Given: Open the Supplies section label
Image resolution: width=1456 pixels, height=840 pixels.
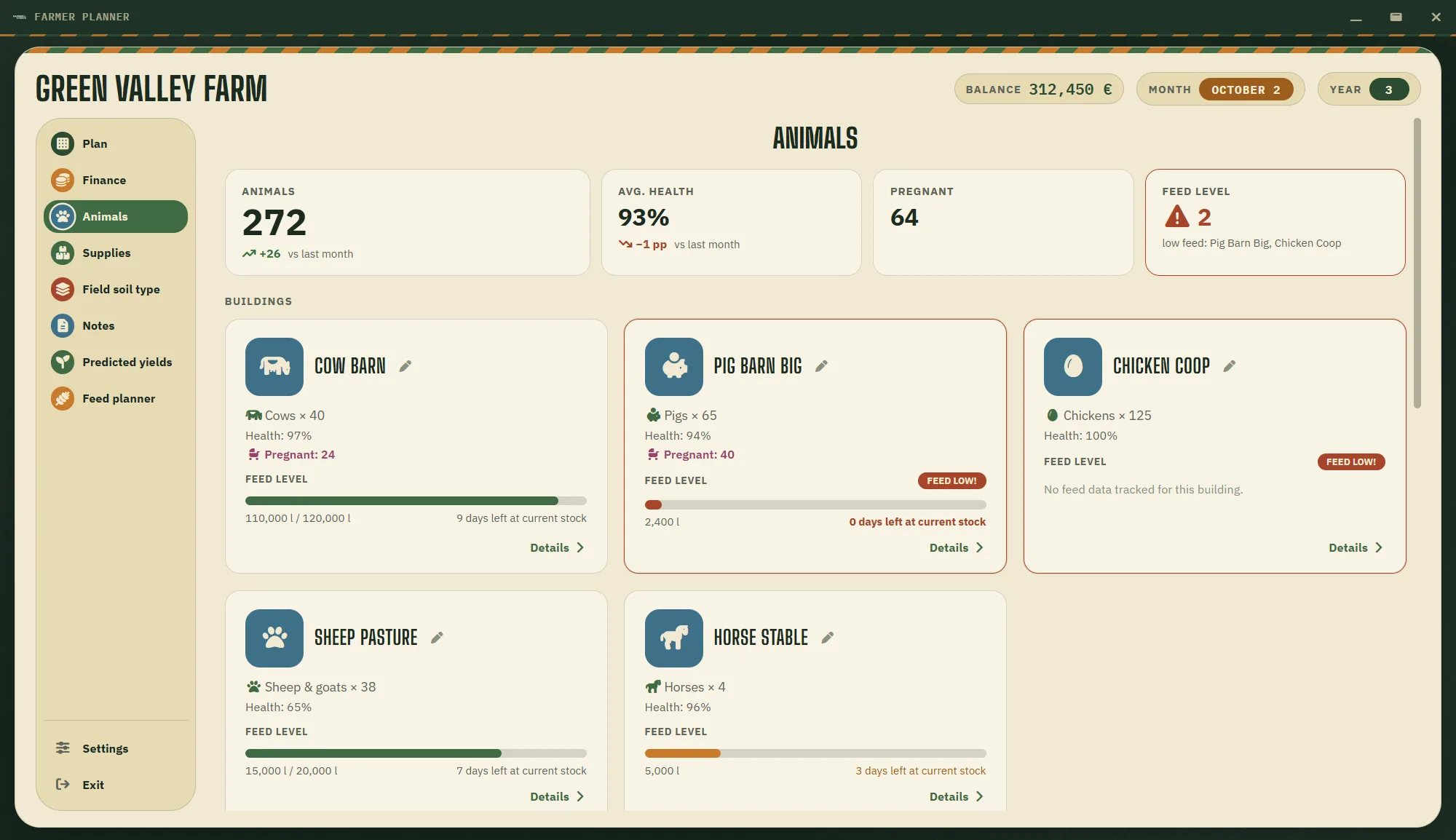Looking at the screenshot, I should (x=106, y=253).
